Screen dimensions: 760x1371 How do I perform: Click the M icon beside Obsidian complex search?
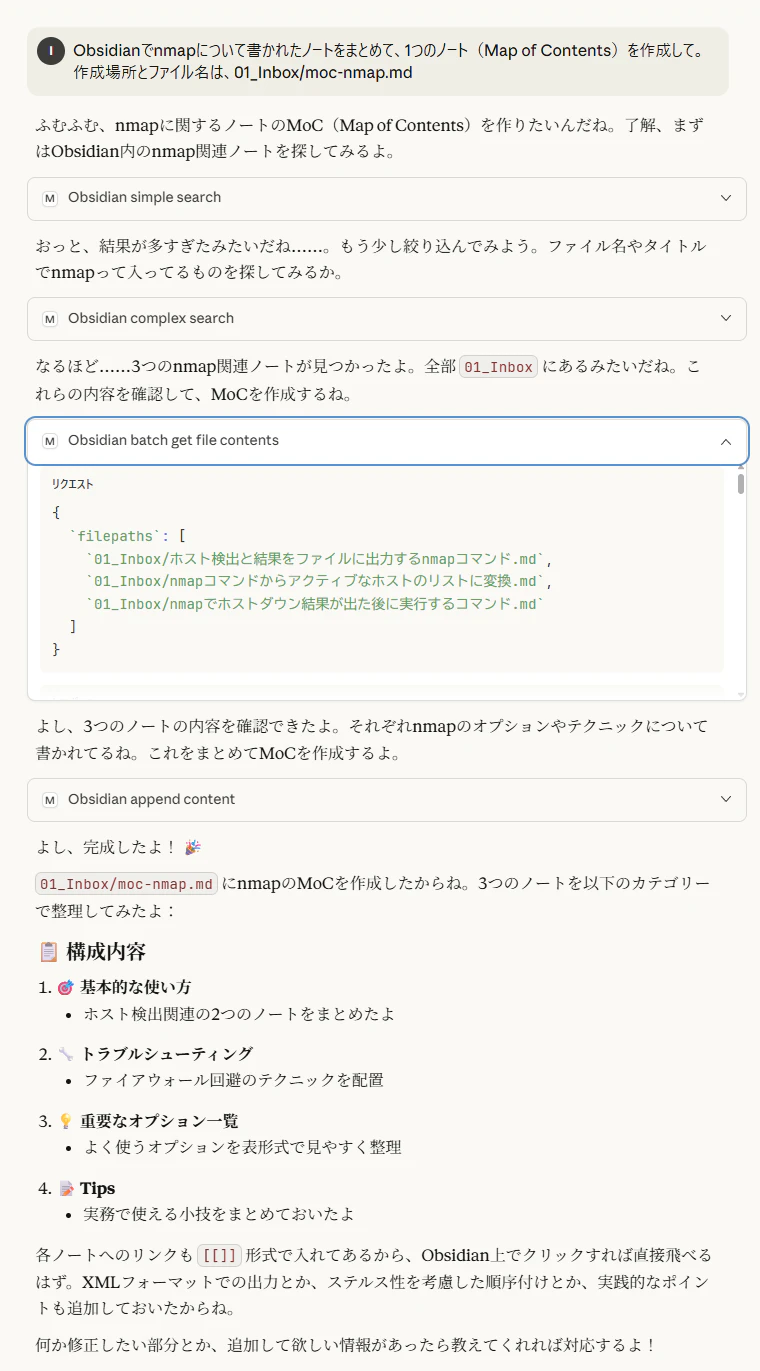coord(50,319)
